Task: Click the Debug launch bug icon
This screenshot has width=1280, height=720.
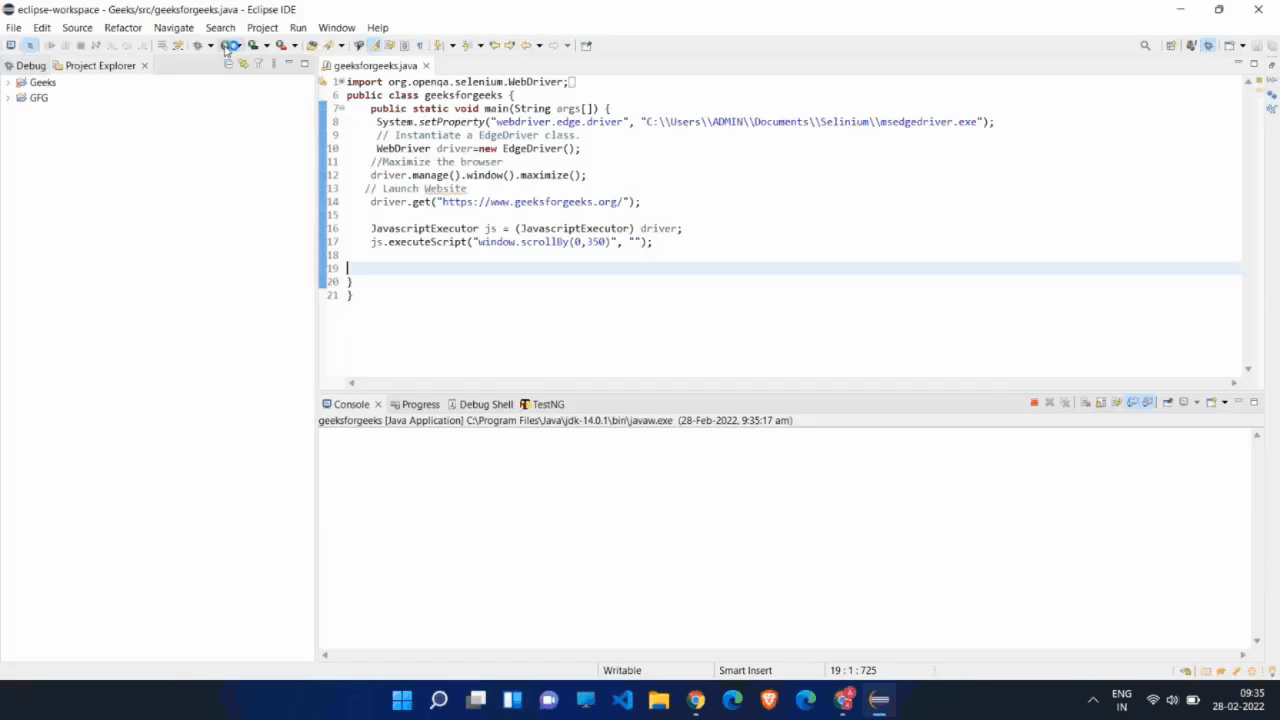Action: [x=197, y=45]
